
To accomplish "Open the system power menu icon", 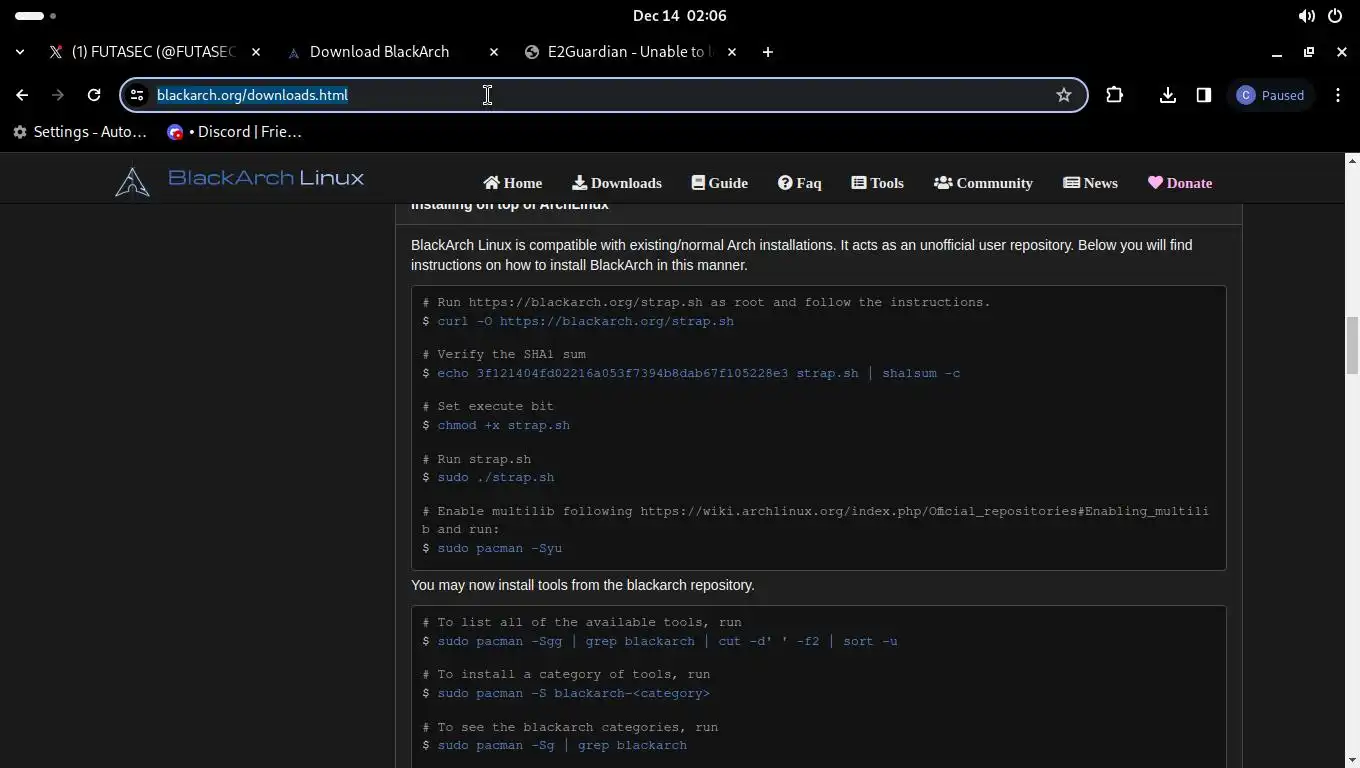I will [x=1335, y=16].
